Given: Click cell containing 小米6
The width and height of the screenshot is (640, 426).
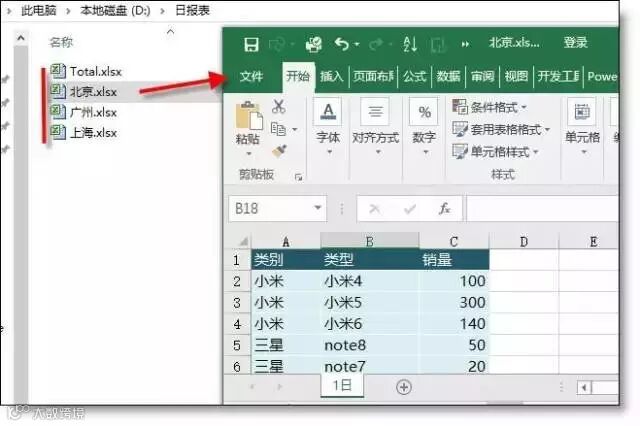Looking at the screenshot, I should (x=370, y=324).
